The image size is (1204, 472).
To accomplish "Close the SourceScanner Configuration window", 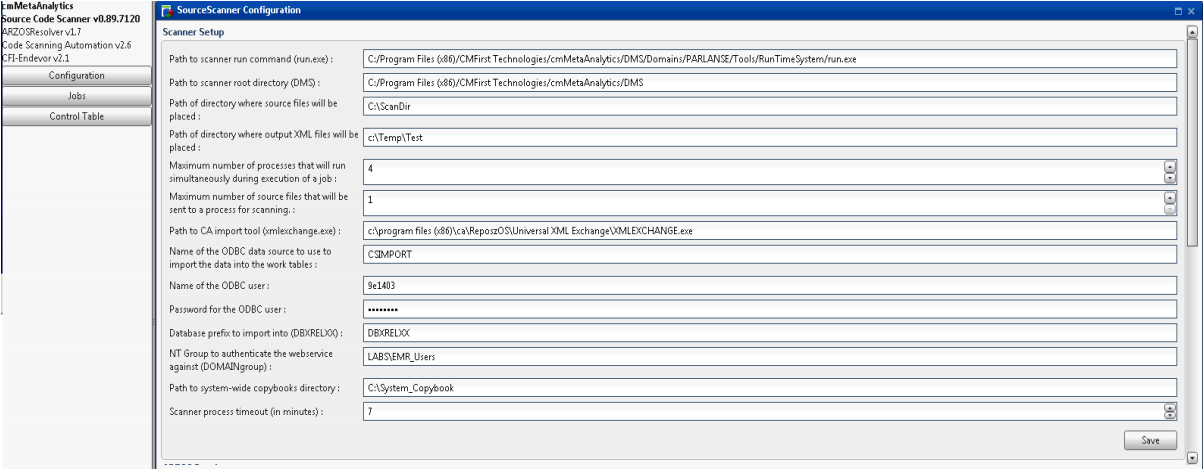I will click(1191, 10).
